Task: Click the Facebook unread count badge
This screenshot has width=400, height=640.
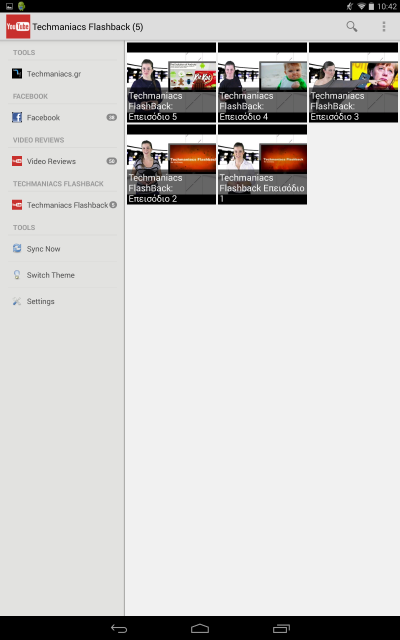Action: tap(111, 118)
